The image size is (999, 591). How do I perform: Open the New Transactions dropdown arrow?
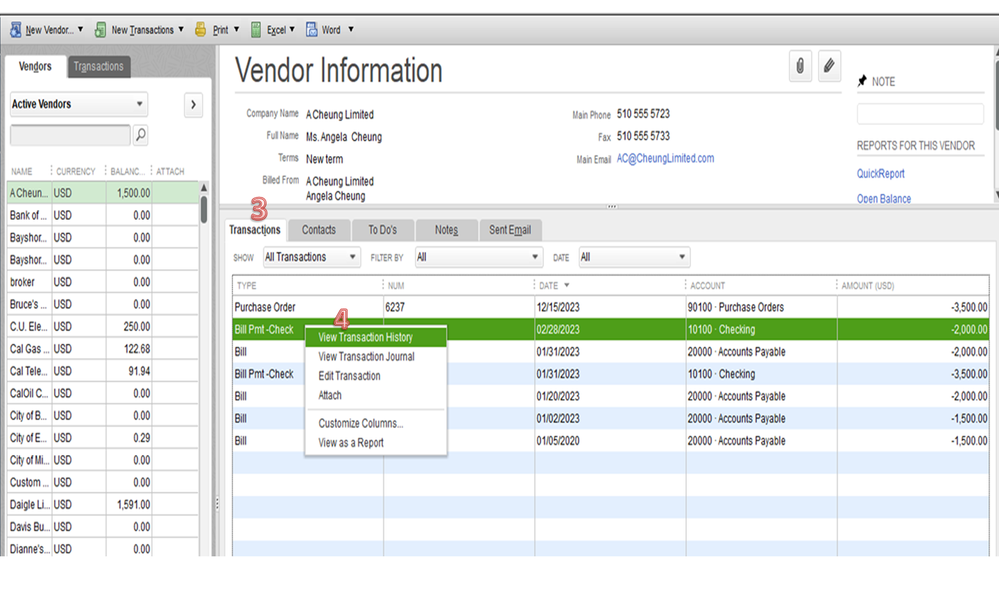click(181, 29)
